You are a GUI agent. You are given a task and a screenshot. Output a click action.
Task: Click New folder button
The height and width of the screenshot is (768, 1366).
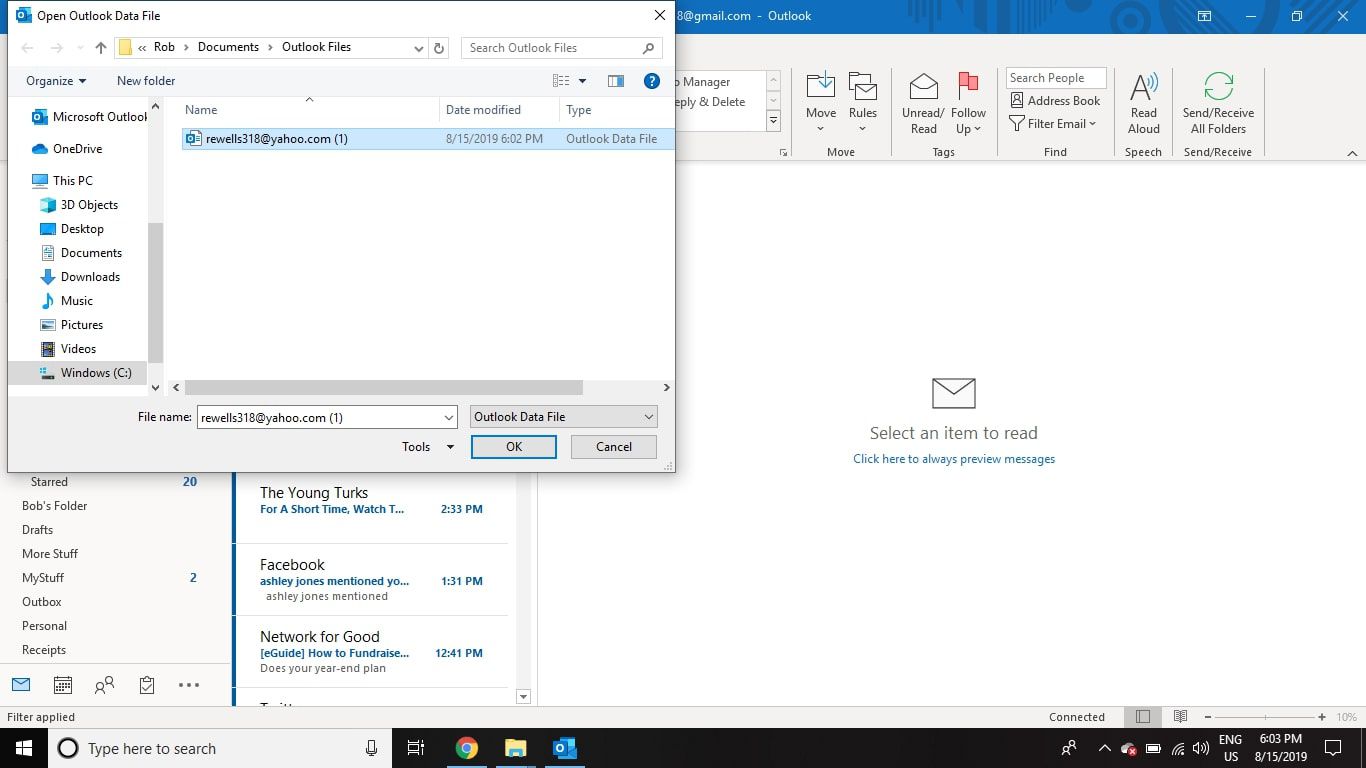[146, 81]
